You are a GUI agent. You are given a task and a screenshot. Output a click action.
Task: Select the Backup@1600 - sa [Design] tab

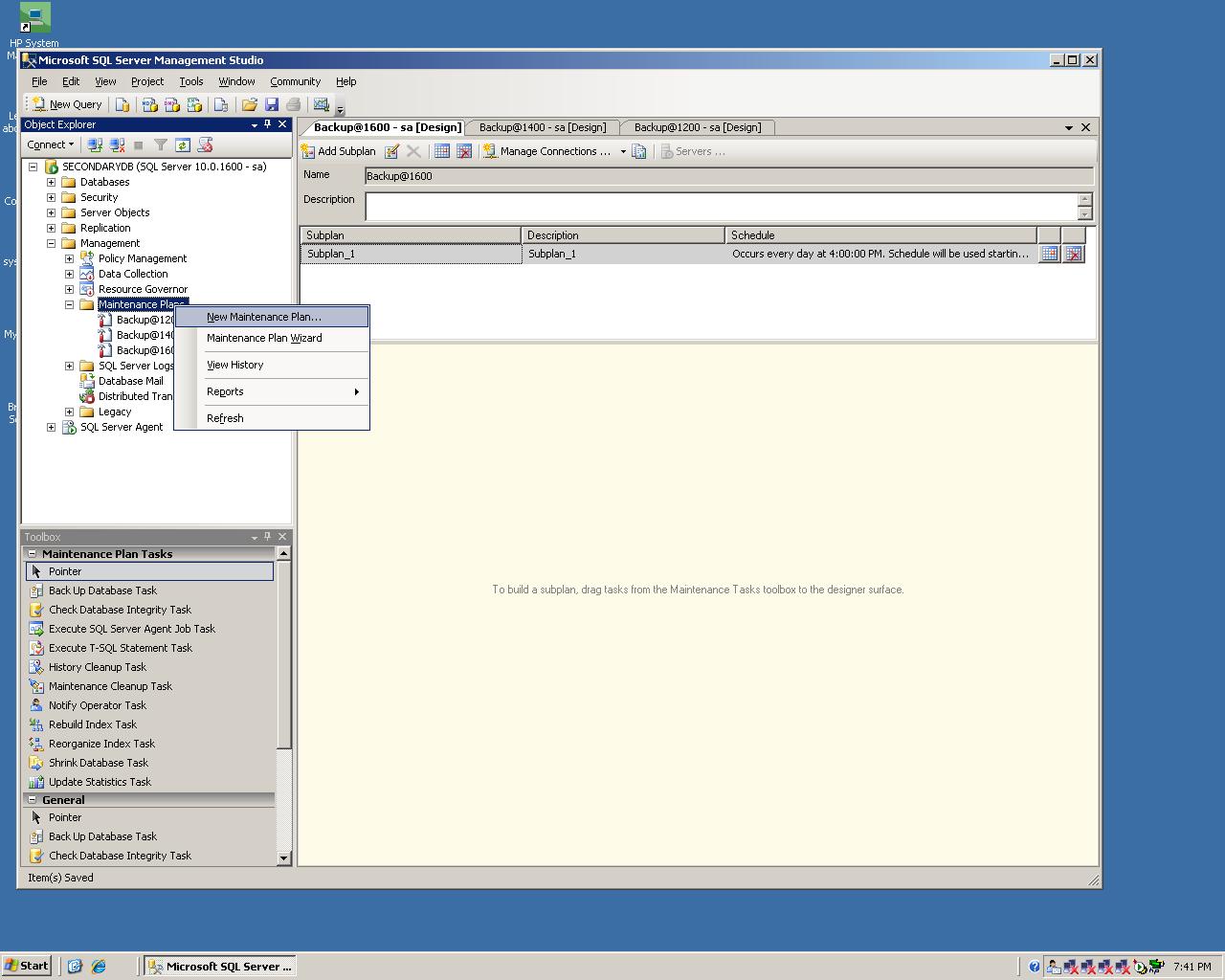(x=387, y=127)
